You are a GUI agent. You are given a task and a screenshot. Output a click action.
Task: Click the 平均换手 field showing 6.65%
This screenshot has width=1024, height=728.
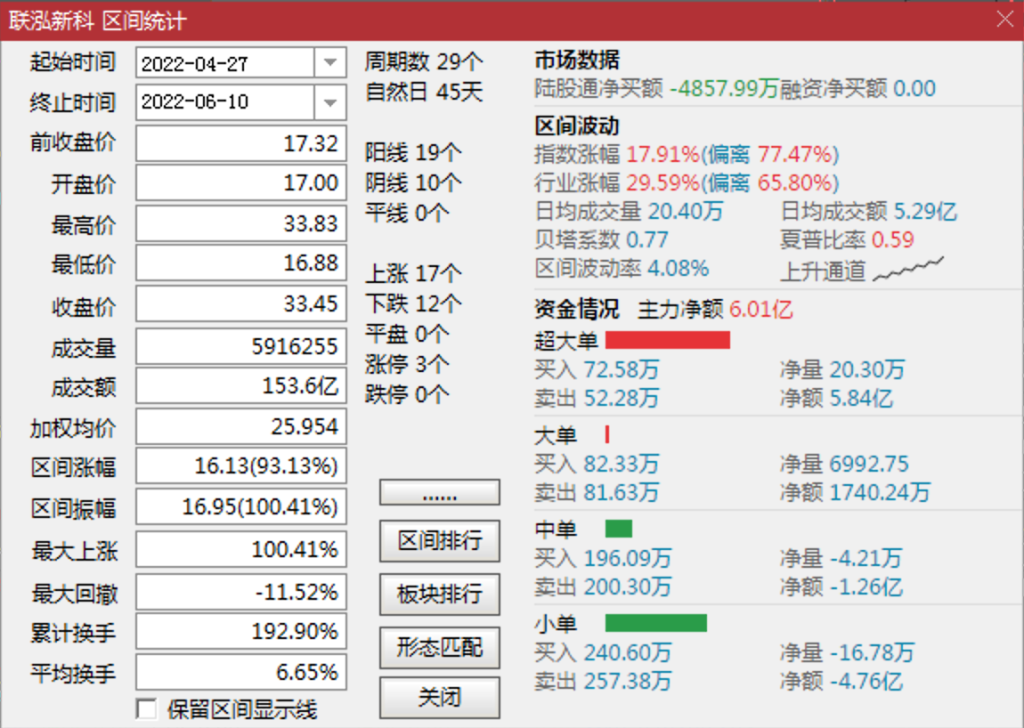coord(241,671)
